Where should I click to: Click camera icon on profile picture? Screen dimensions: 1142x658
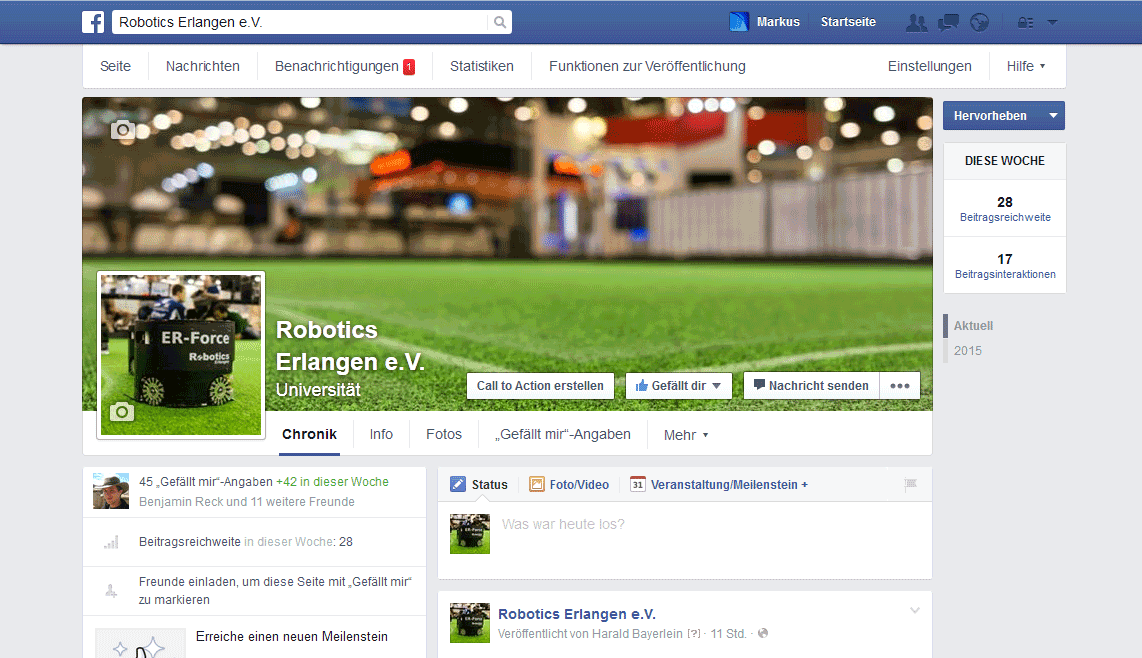(122, 412)
